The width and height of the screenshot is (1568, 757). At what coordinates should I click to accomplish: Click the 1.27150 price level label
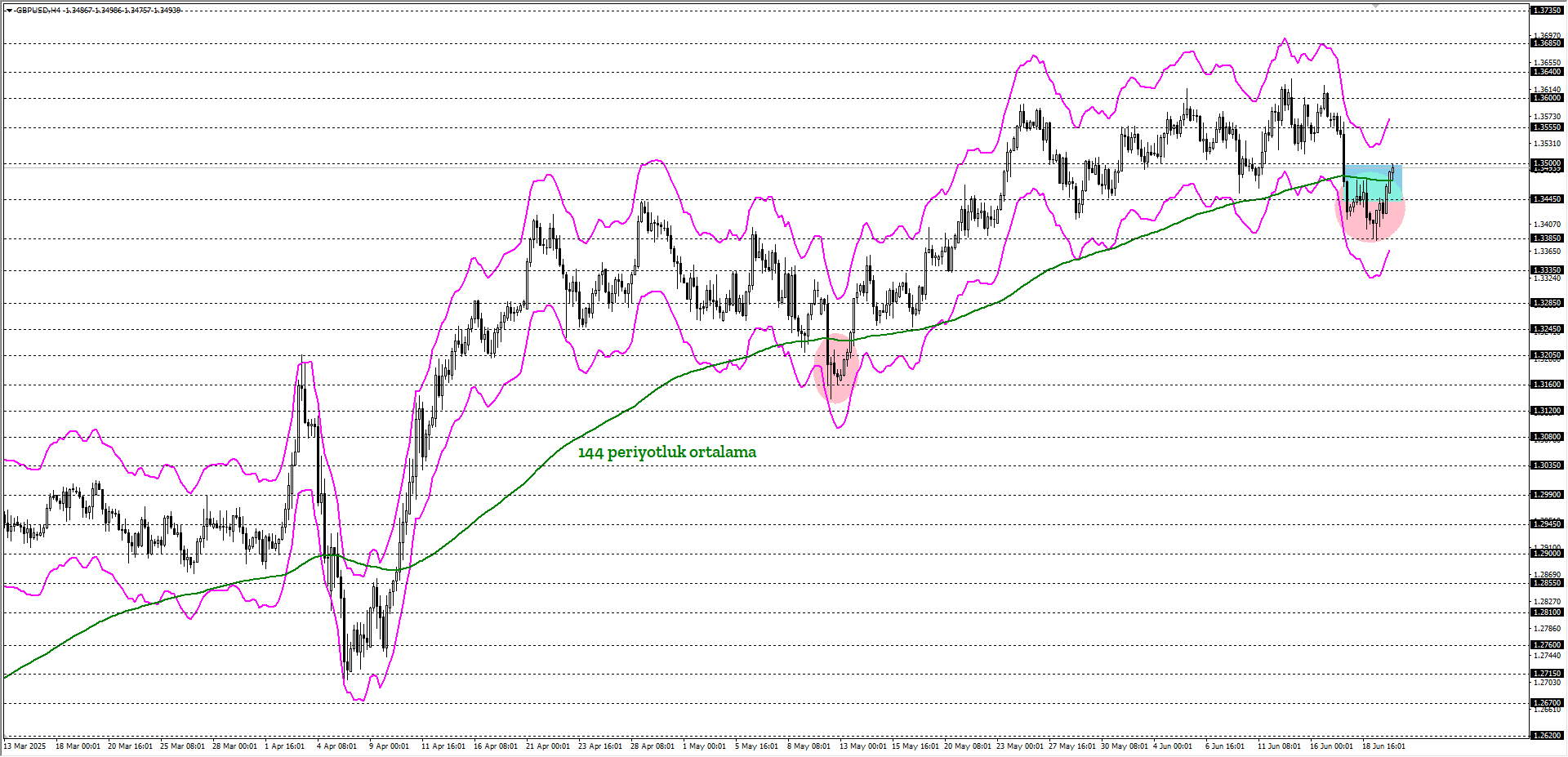[x=1547, y=674]
